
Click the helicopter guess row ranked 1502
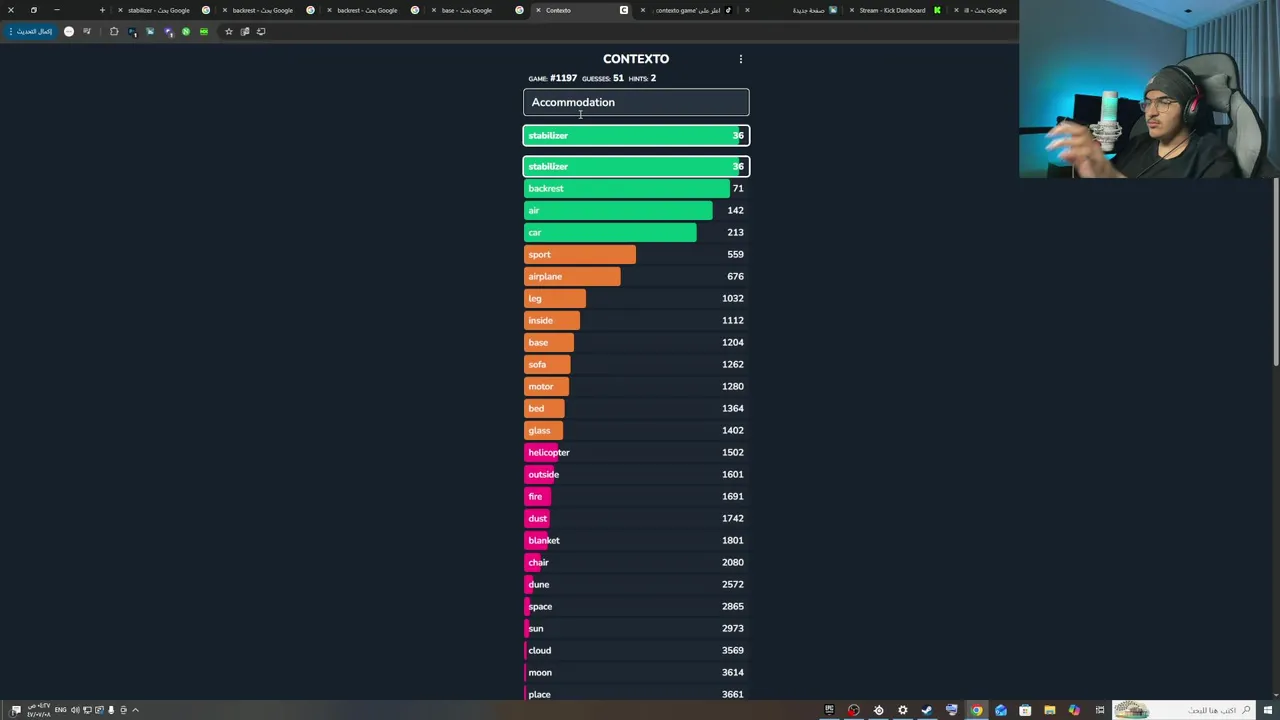(x=636, y=452)
